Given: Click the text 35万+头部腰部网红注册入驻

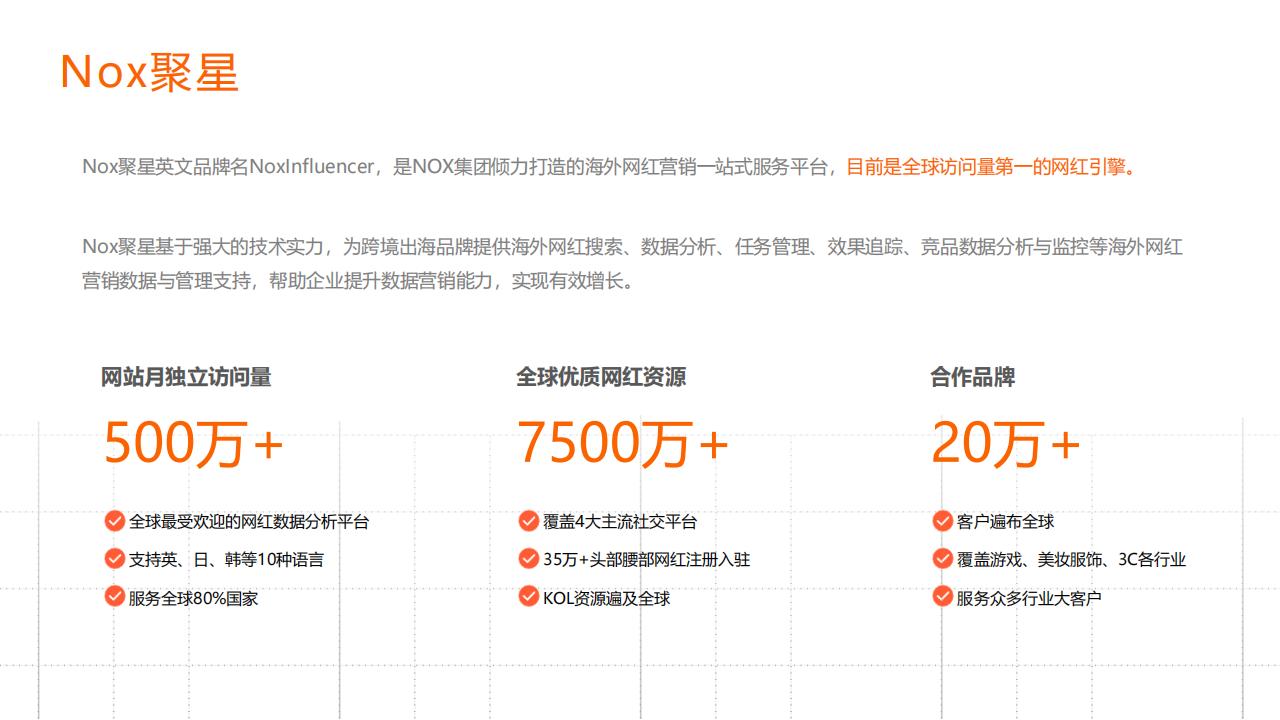Looking at the screenshot, I should pos(646,559).
